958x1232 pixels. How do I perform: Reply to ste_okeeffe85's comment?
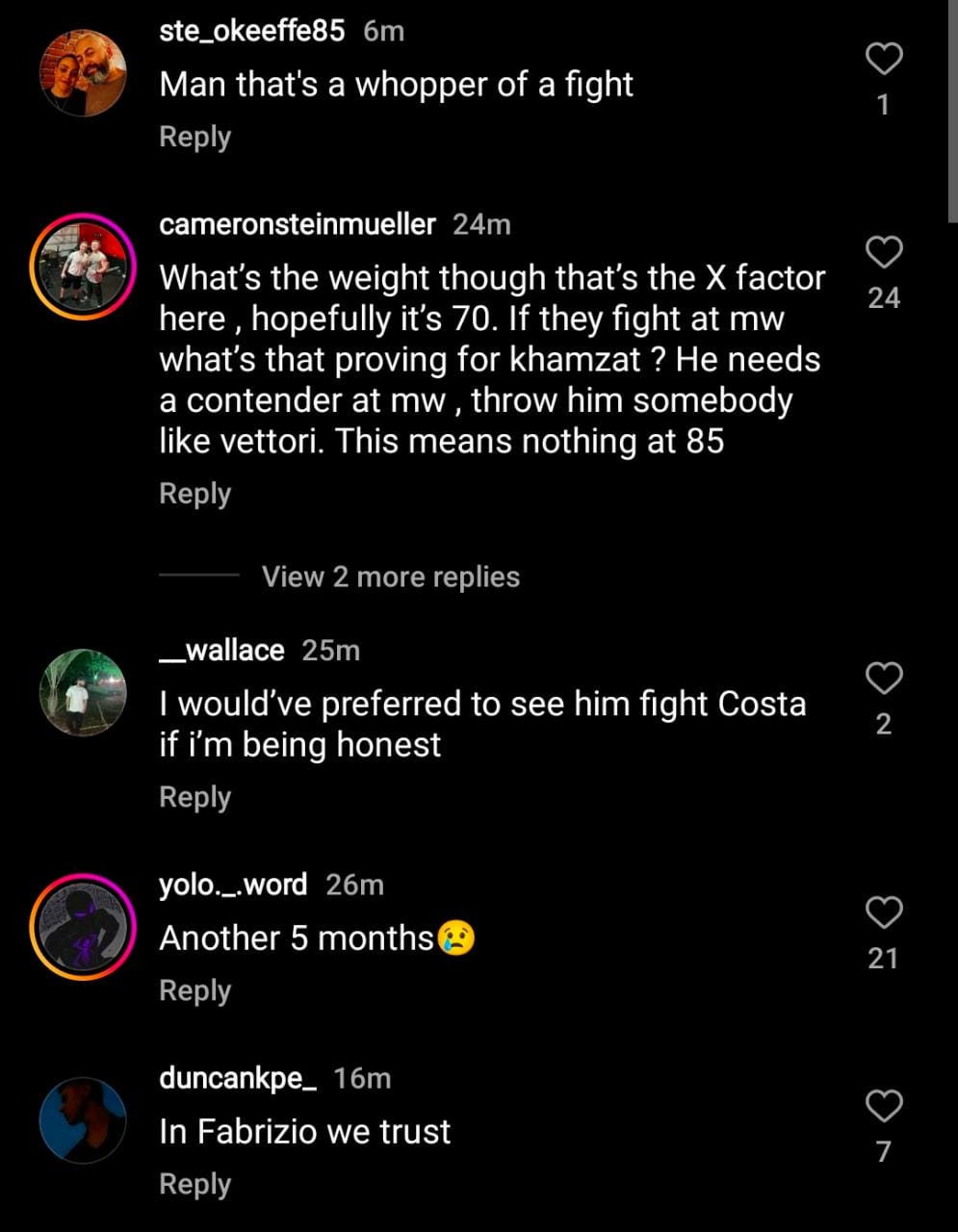tap(194, 137)
